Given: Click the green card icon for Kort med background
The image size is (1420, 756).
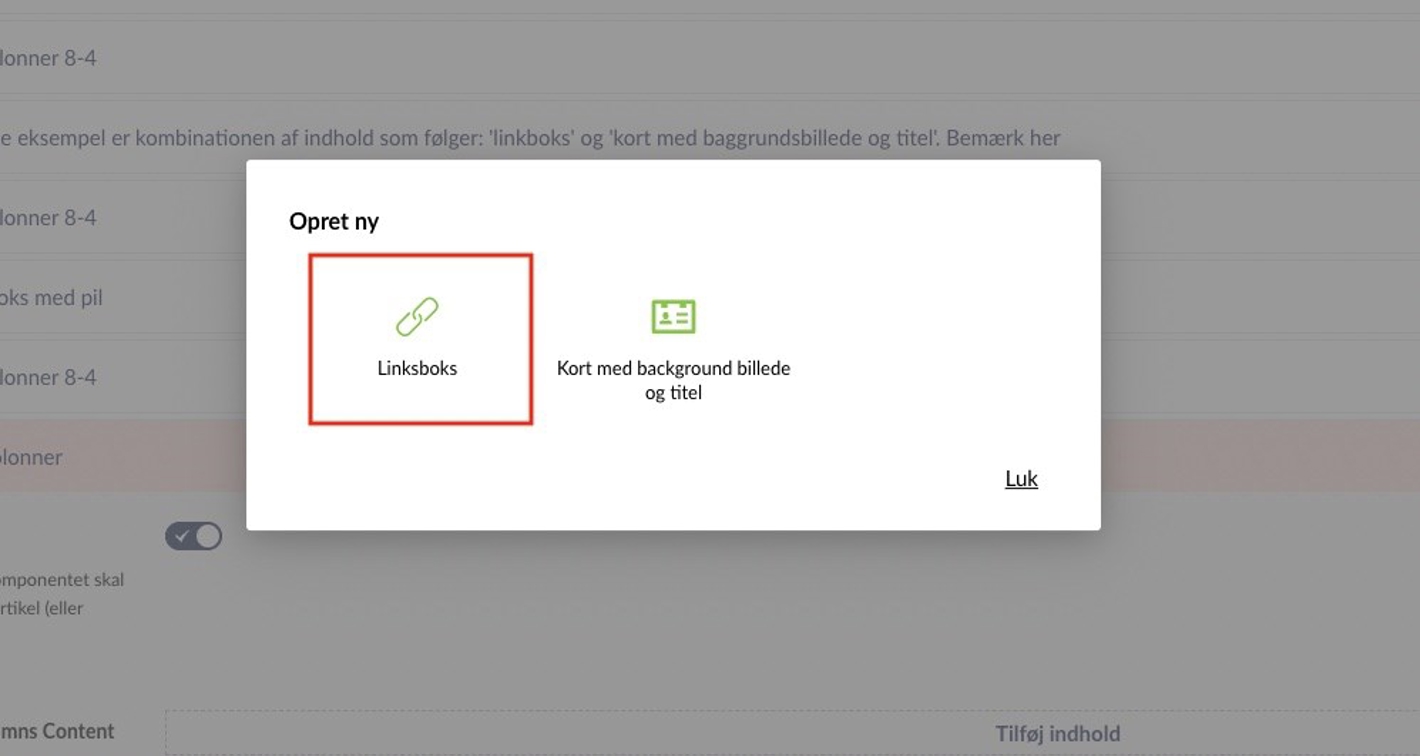Looking at the screenshot, I should coord(673,316).
